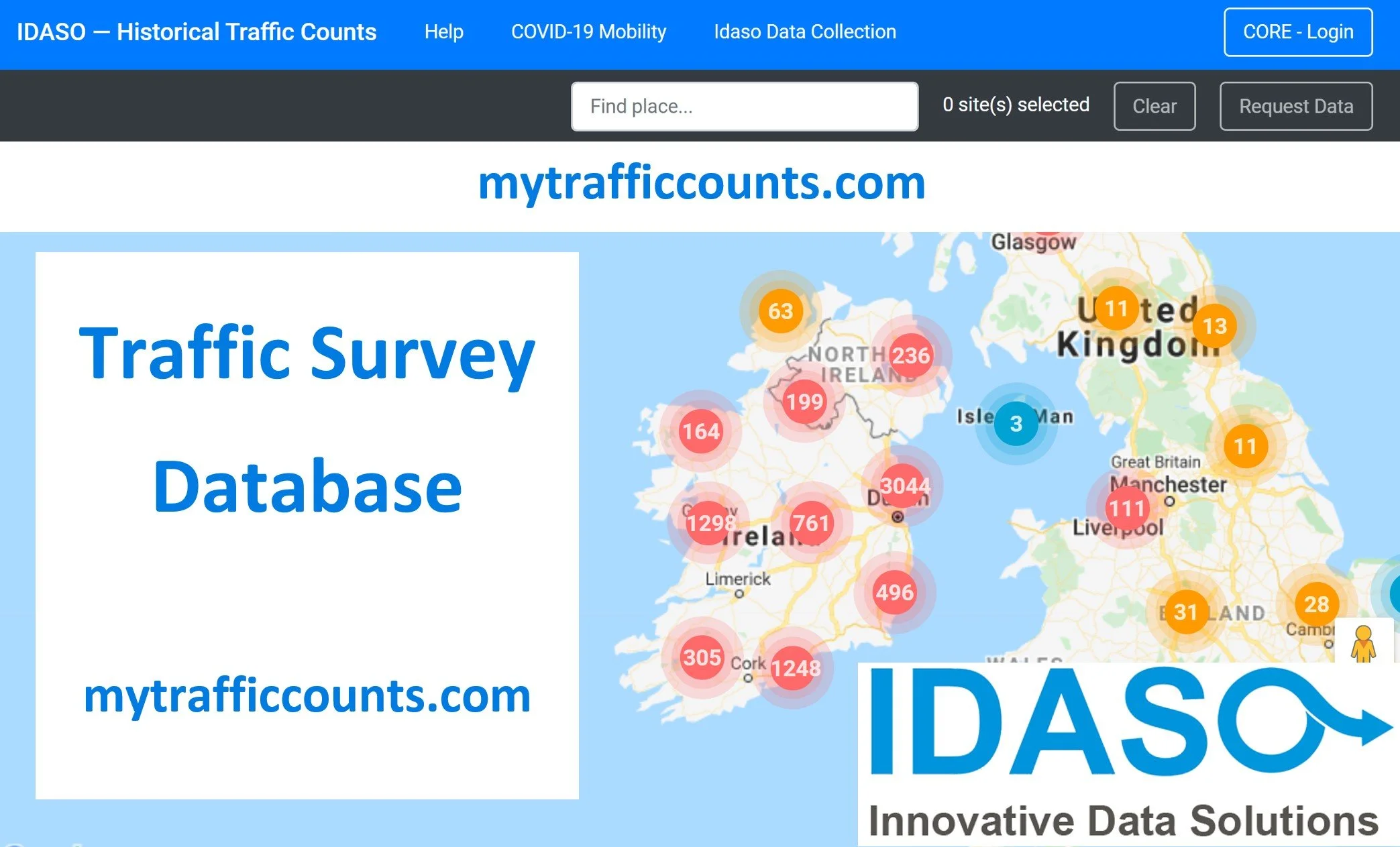
Task: Click the Street View pegman icon
Action: point(1363,642)
